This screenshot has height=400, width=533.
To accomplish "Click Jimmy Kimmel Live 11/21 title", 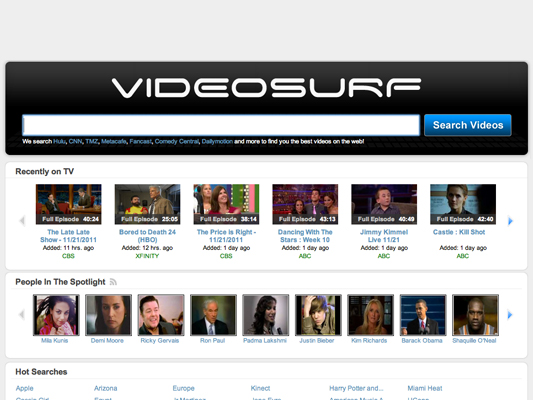I will click(384, 236).
